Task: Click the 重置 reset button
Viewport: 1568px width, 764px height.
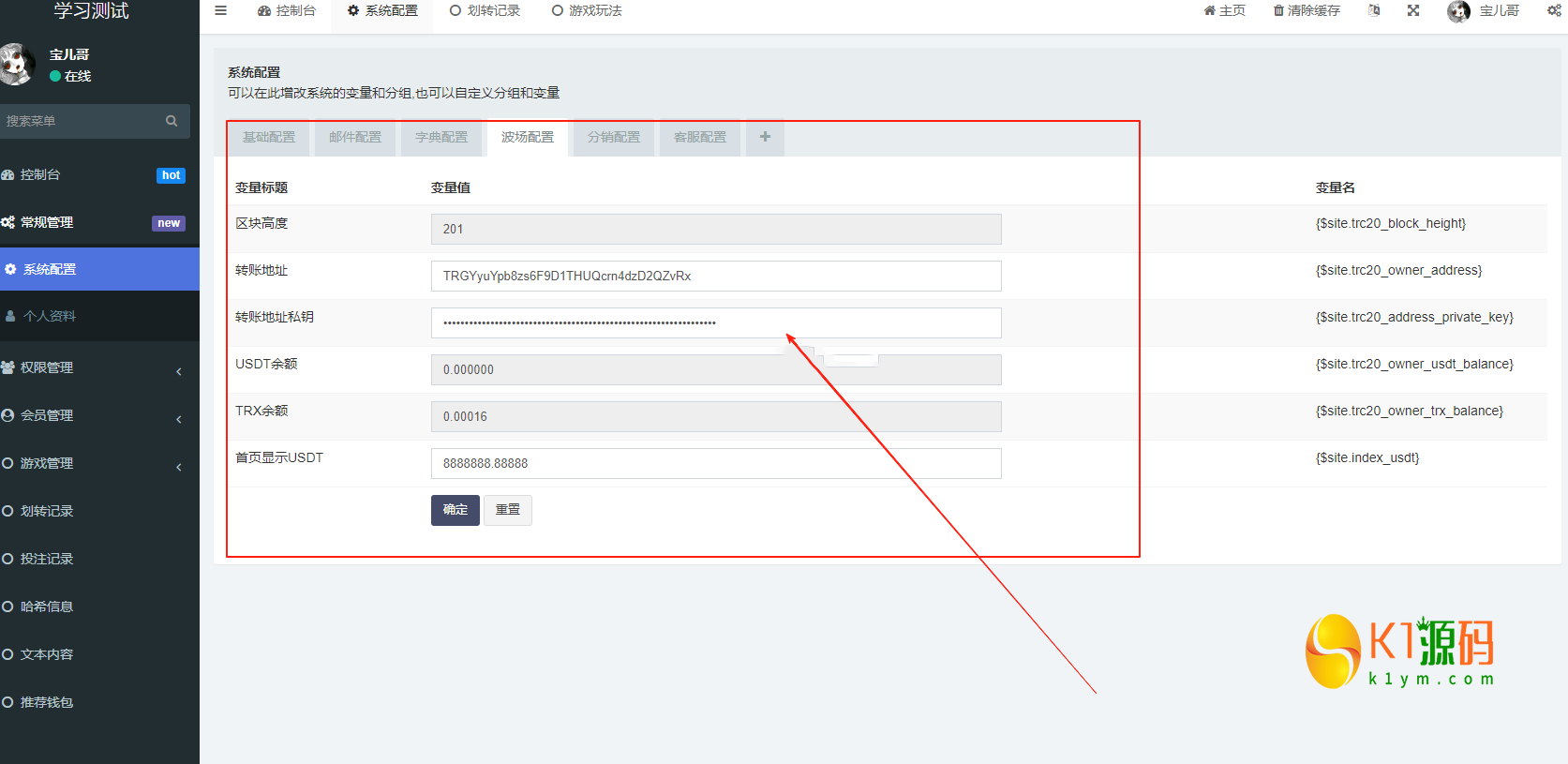Action: 508,510
